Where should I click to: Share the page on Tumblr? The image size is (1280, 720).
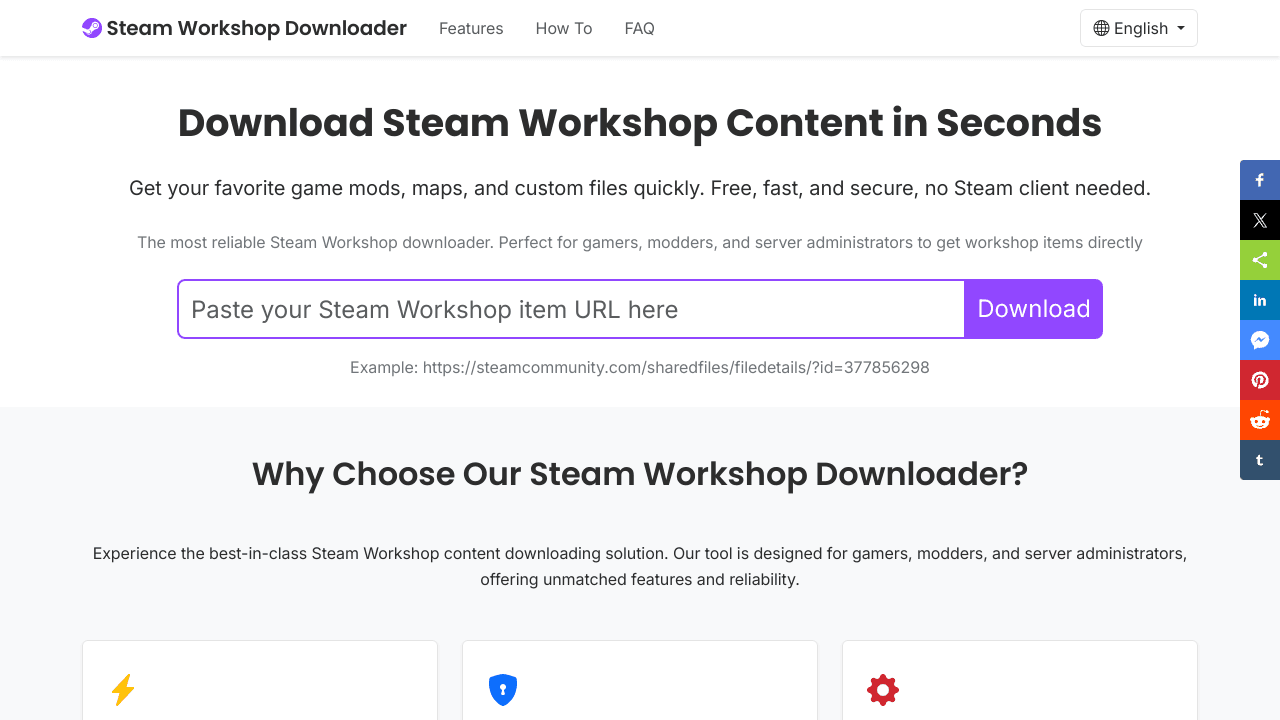[1260, 460]
